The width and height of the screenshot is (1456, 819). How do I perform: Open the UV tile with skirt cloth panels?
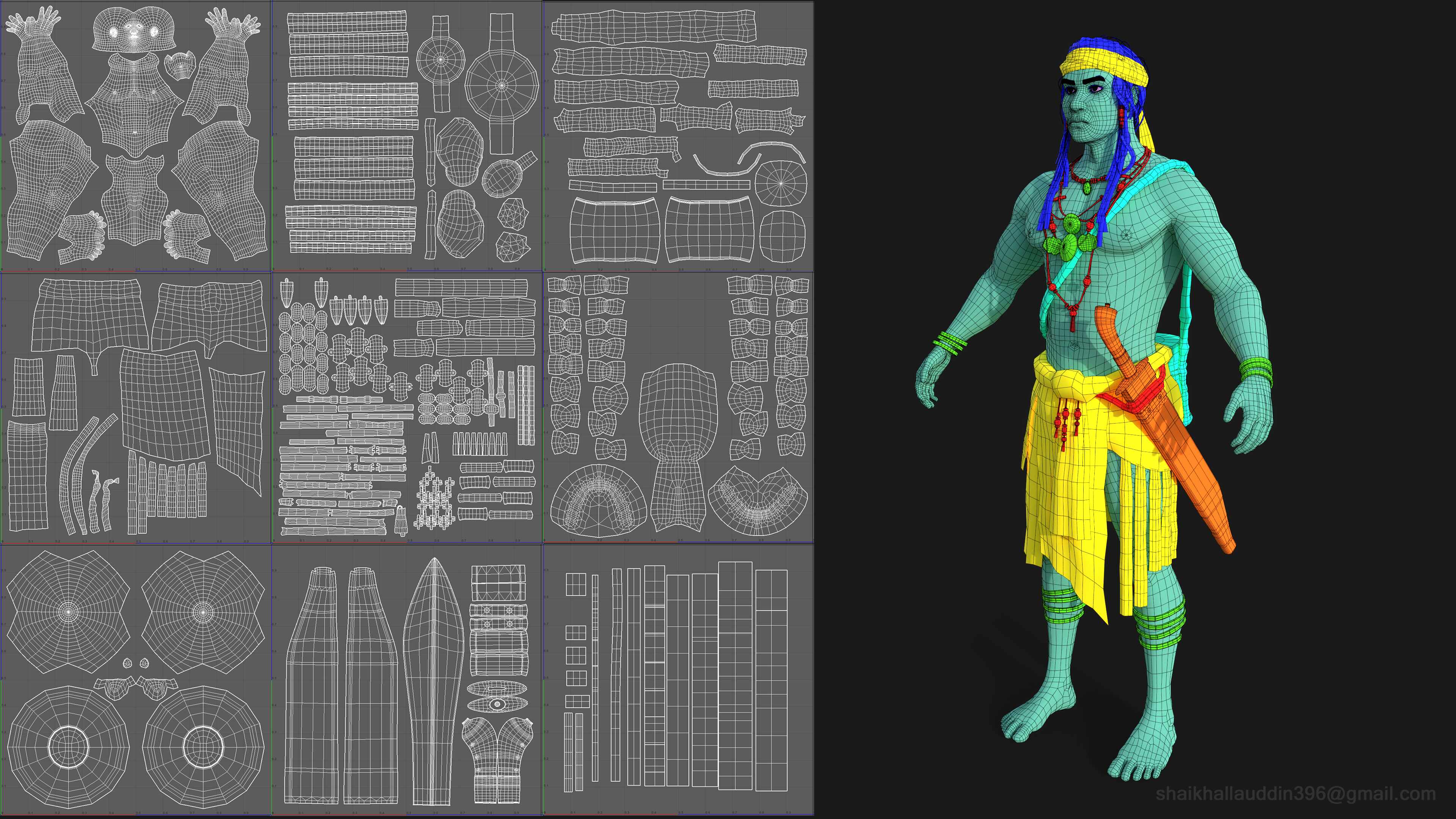136,408
